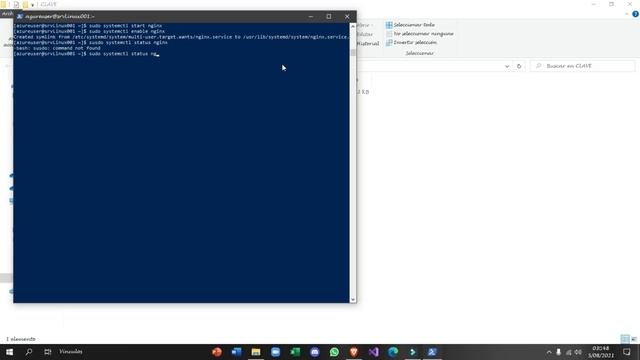Open Microsoft Edge from the taskbar

tap(393, 352)
